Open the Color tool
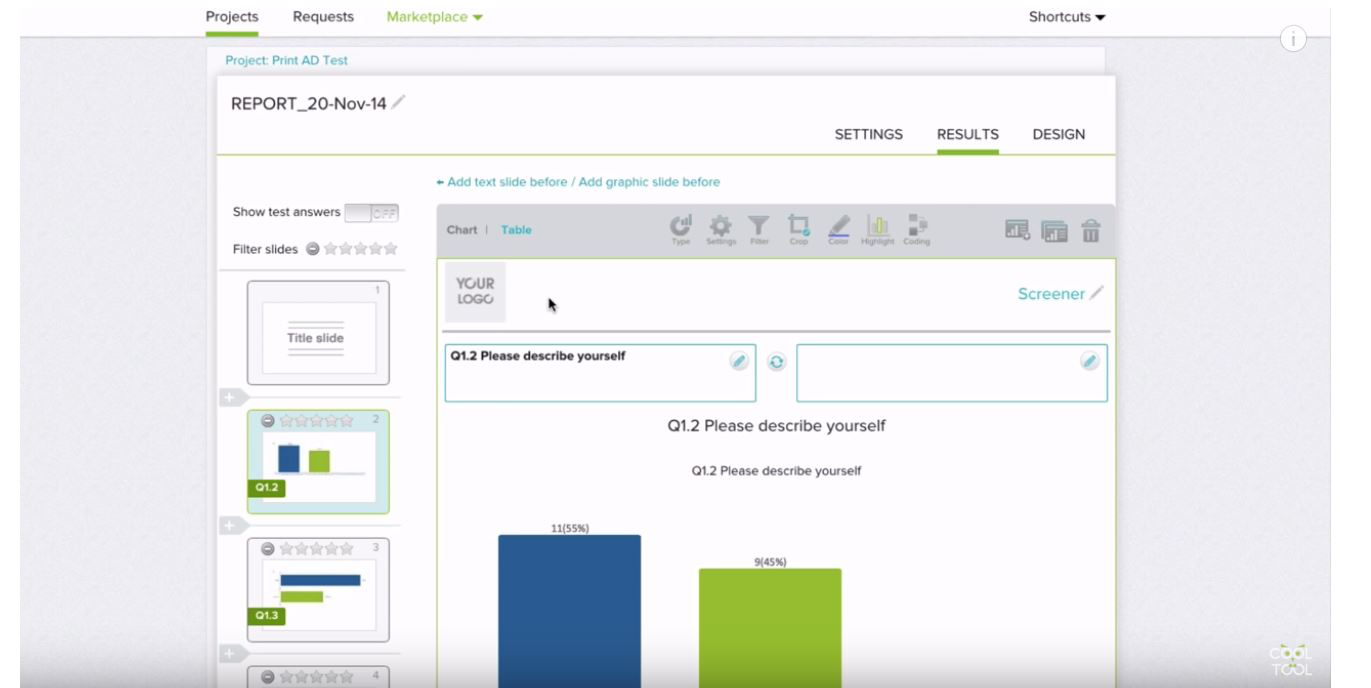The image size is (1371, 688). pos(838,229)
